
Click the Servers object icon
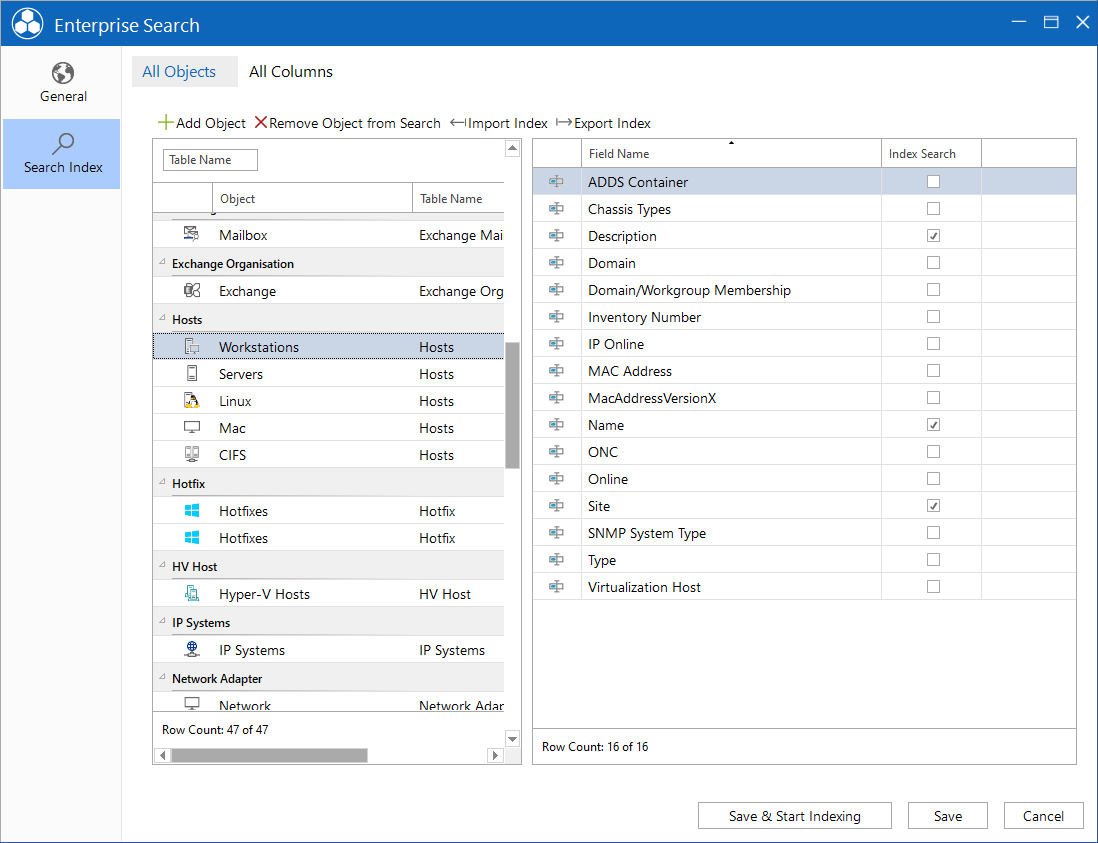point(191,374)
